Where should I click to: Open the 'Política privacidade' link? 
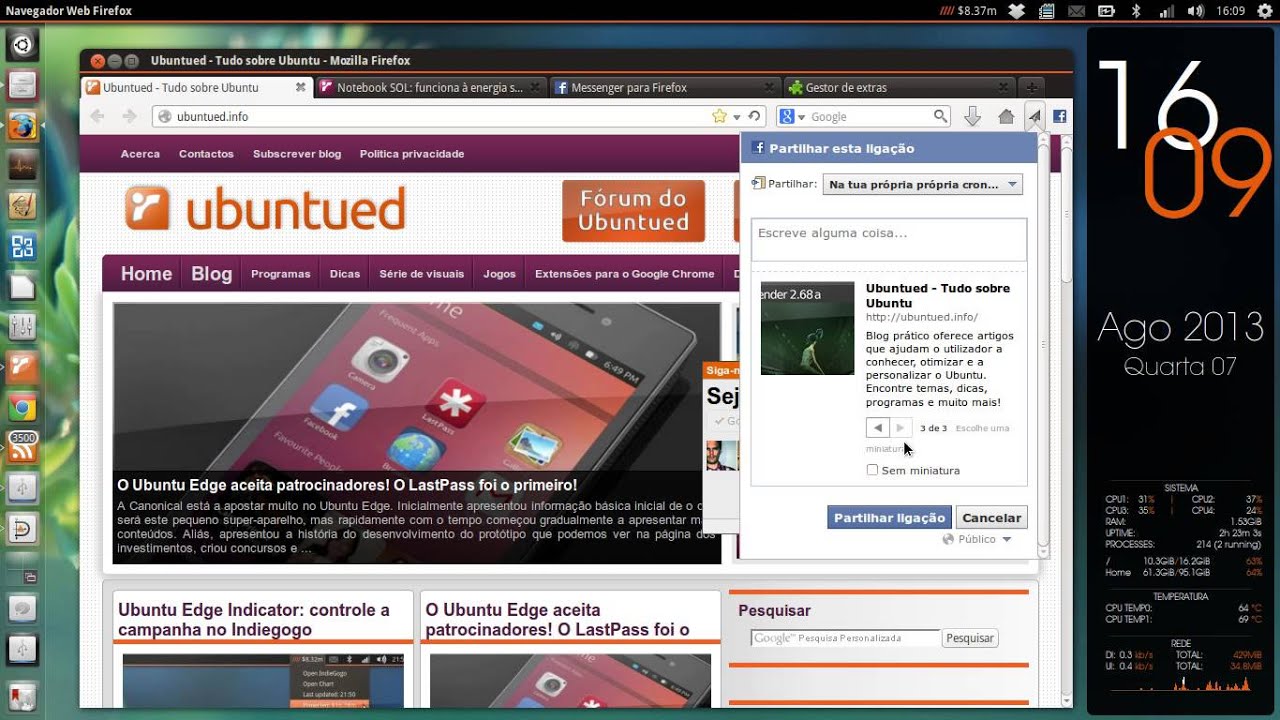[x=412, y=154]
